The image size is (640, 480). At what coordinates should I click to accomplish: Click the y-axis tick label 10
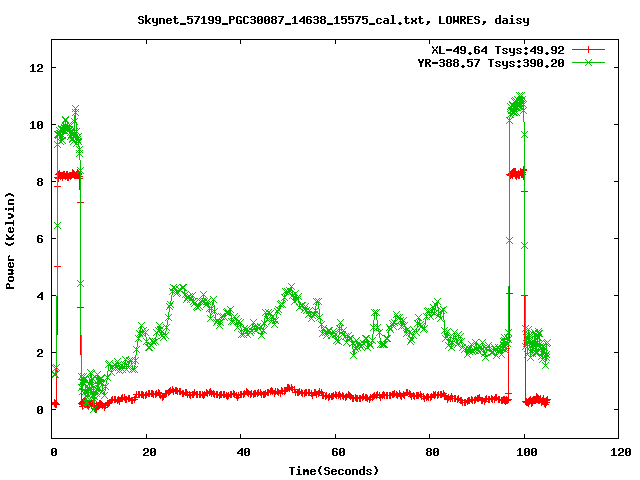[x=36, y=125]
